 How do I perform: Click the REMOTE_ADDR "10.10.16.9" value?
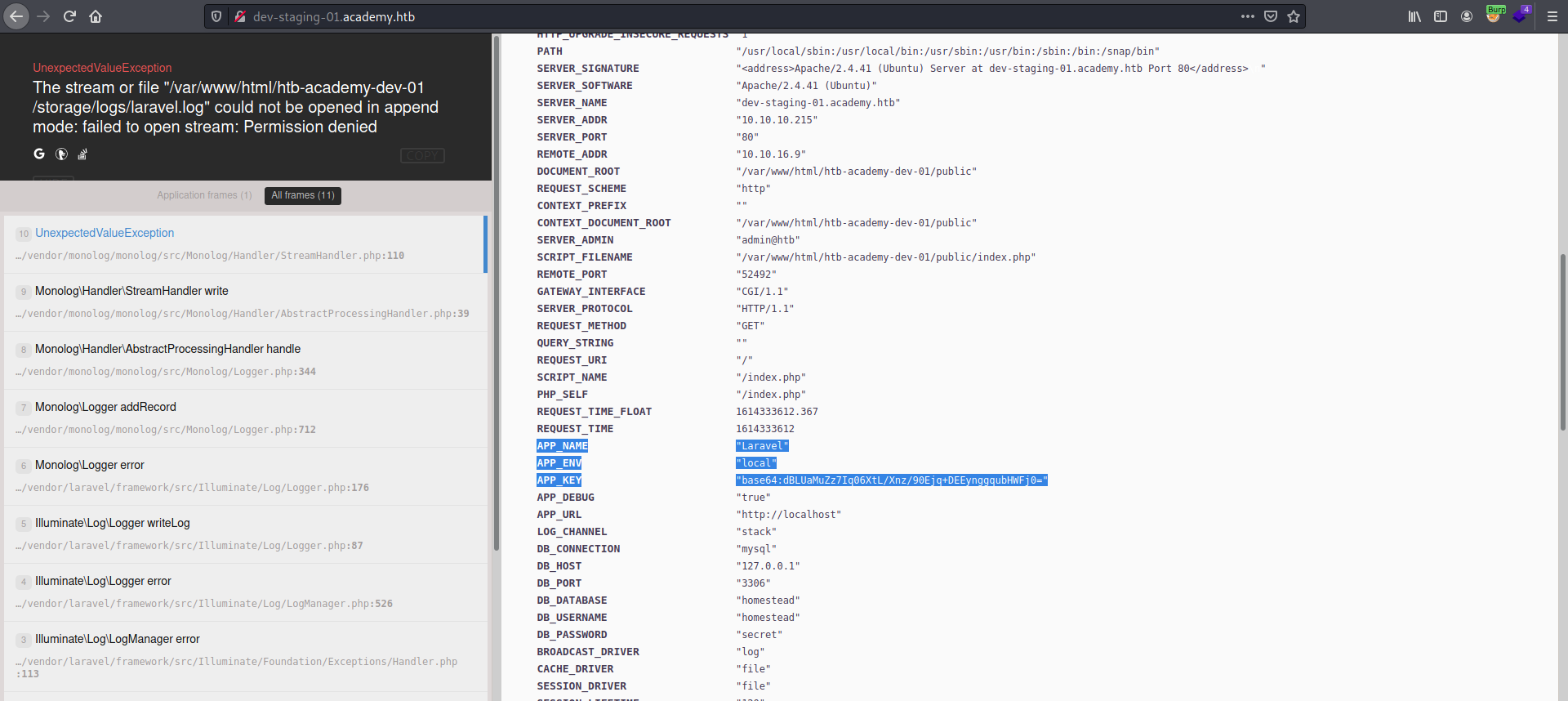pos(771,154)
